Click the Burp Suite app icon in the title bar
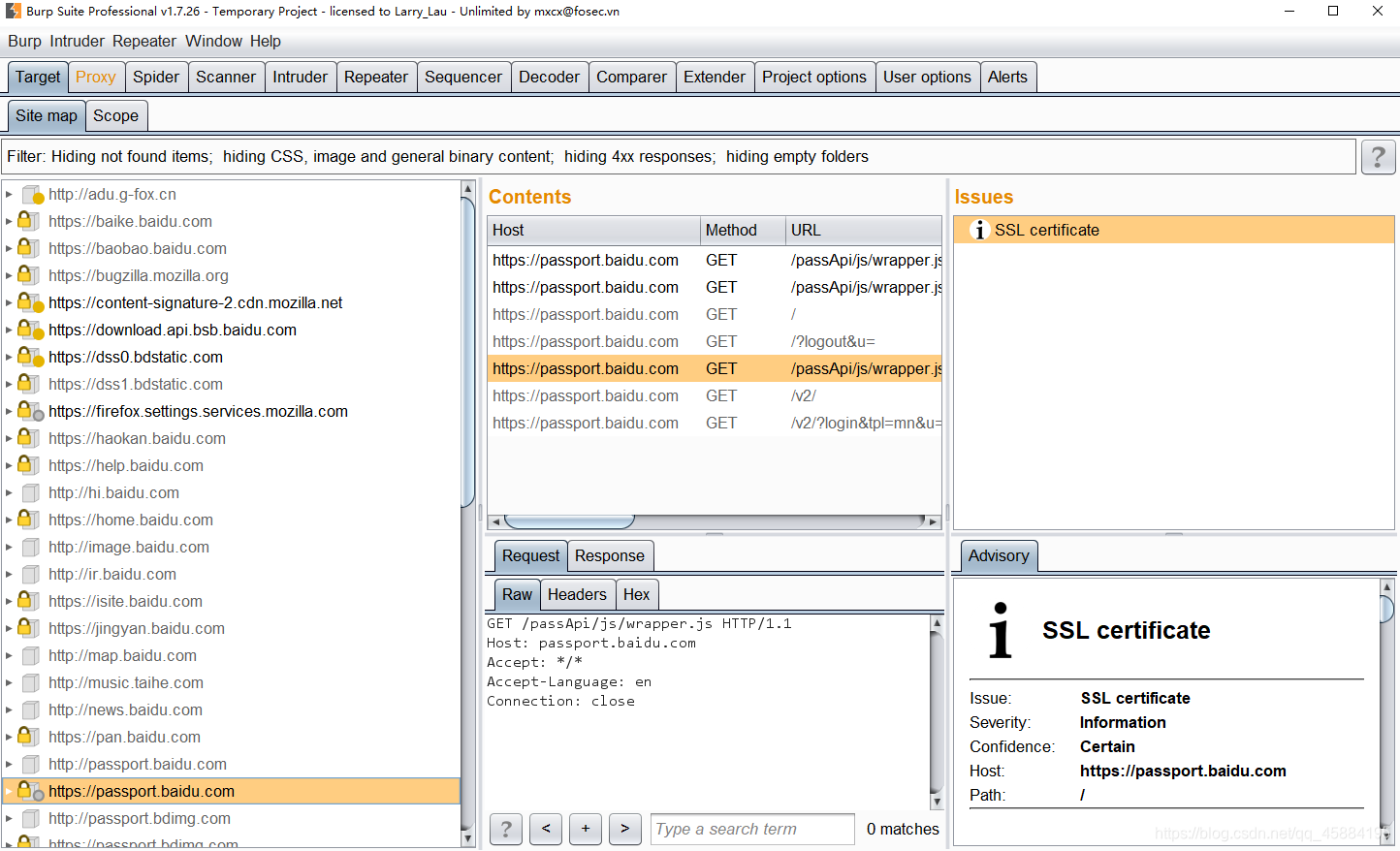1400x851 pixels. [14, 11]
